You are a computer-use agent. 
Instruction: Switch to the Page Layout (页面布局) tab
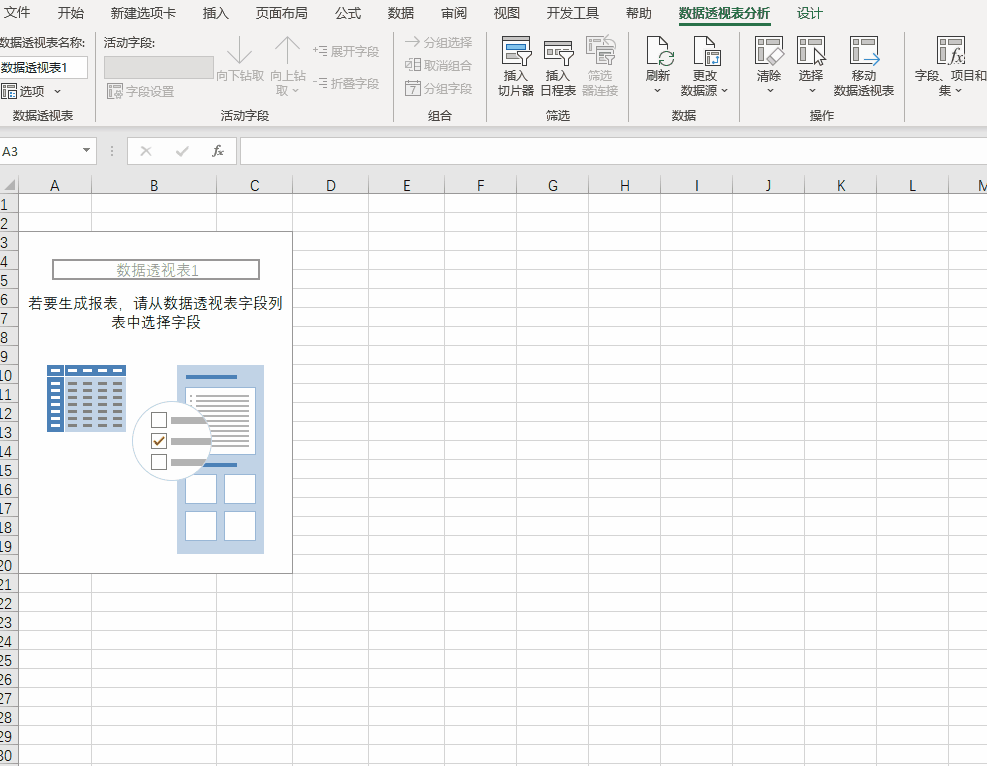[x=281, y=13]
